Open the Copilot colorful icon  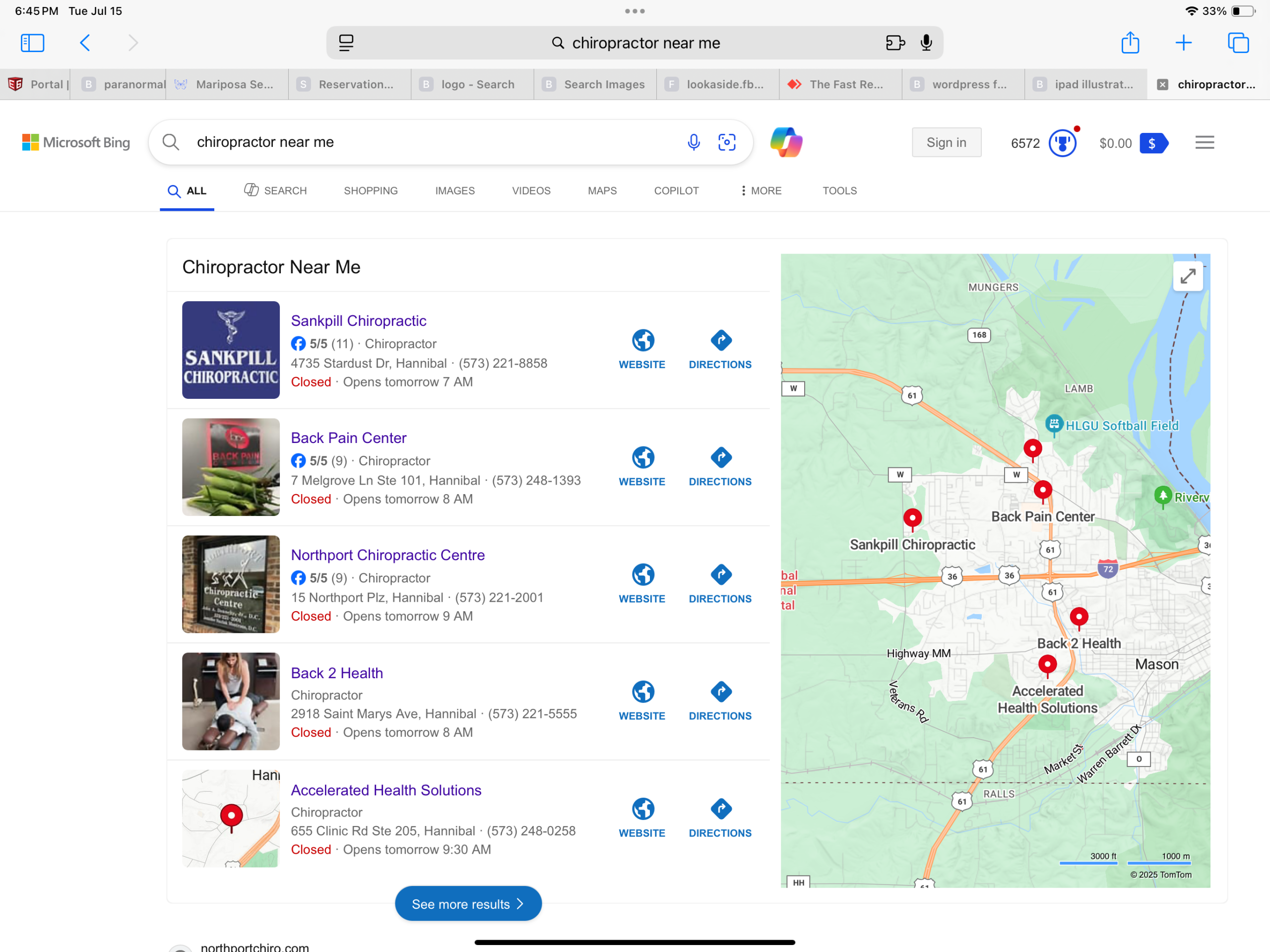[x=786, y=142]
